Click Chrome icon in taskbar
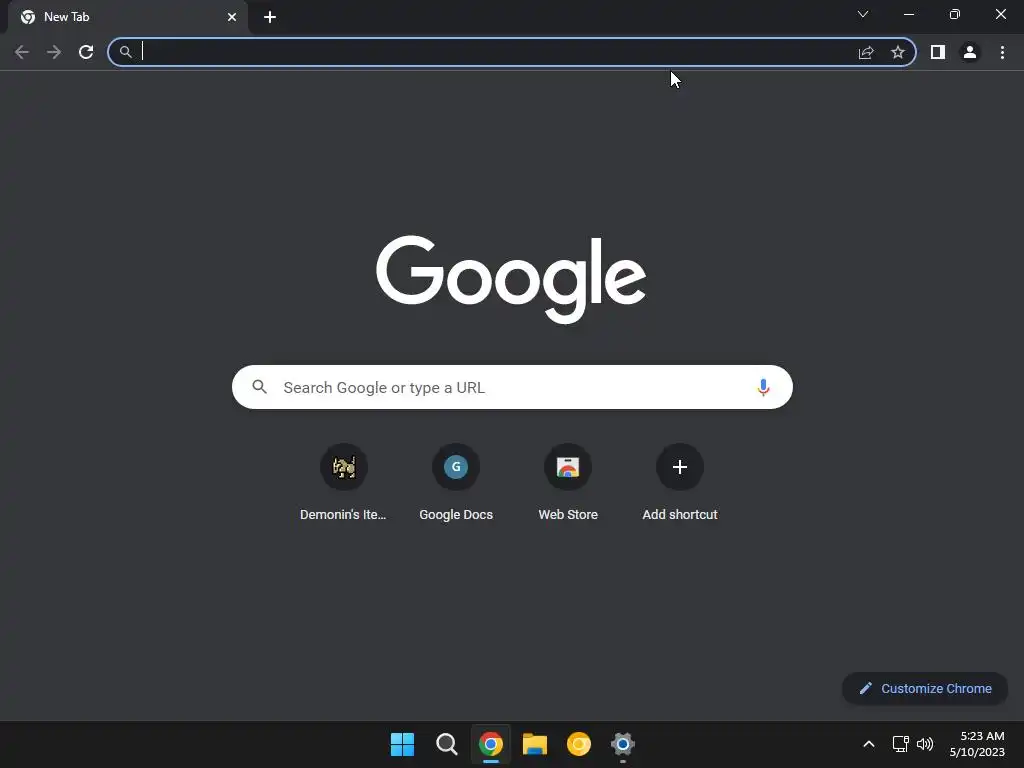Image resolution: width=1024 pixels, height=768 pixels. (x=490, y=744)
